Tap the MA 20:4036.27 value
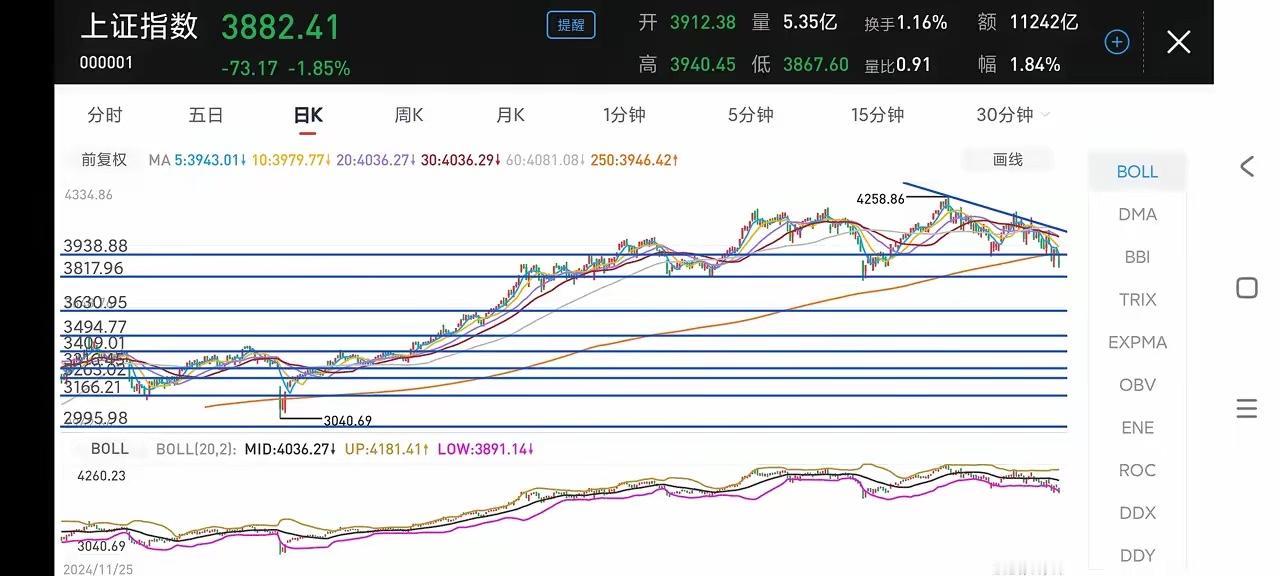 point(376,160)
